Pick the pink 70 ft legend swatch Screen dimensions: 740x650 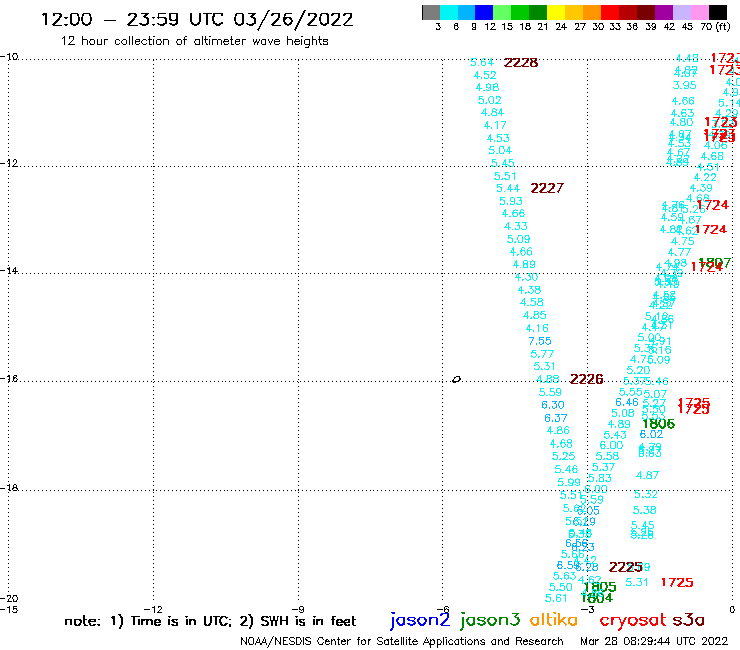click(x=700, y=12)
